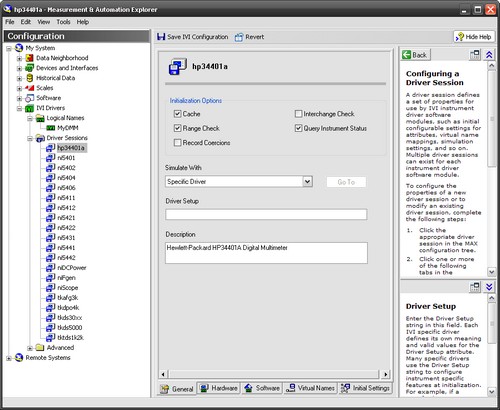
Task: Open the Tools menu
Action: [63, 22]
